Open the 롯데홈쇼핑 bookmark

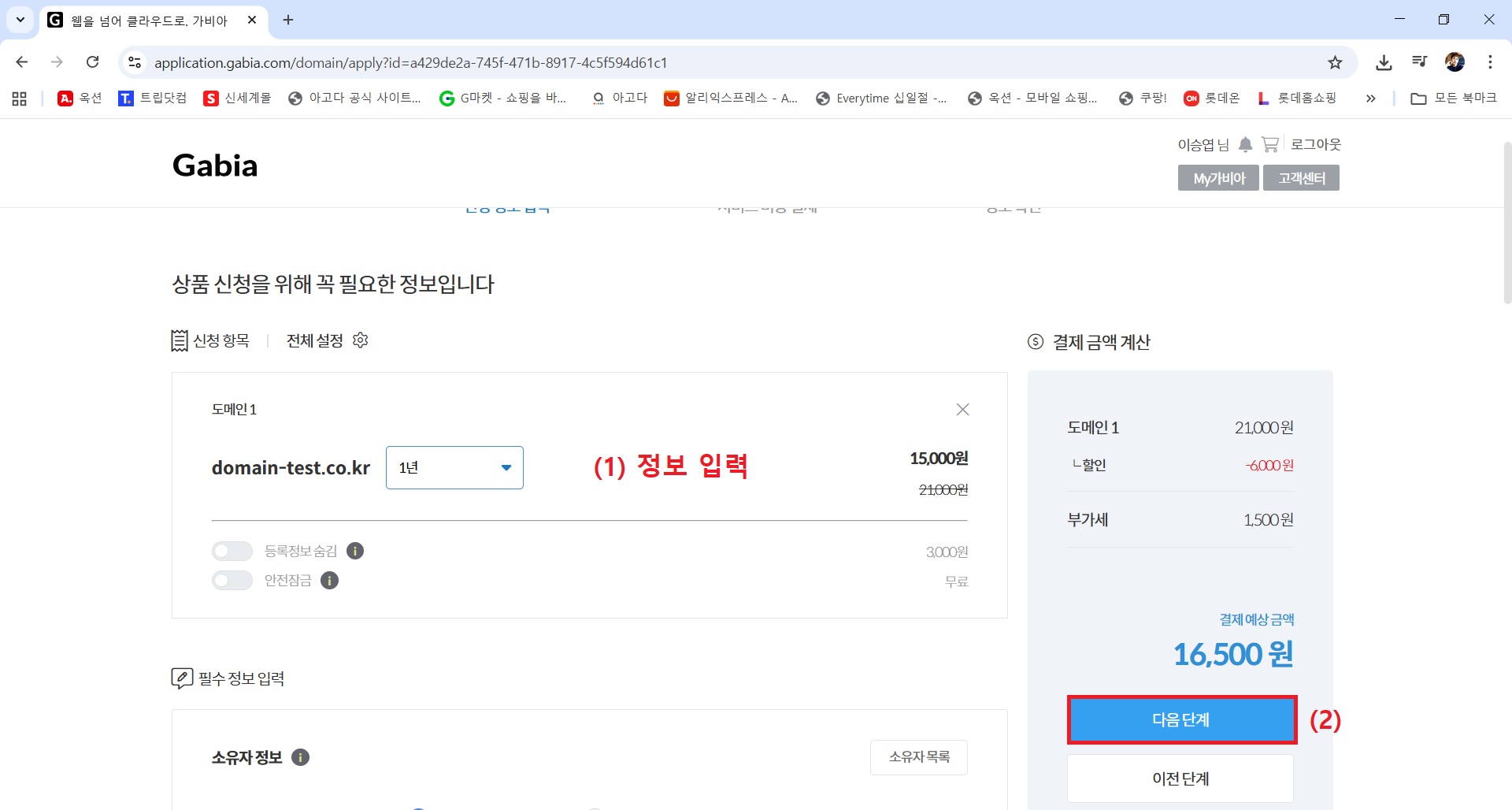(x=1298, y=98)
